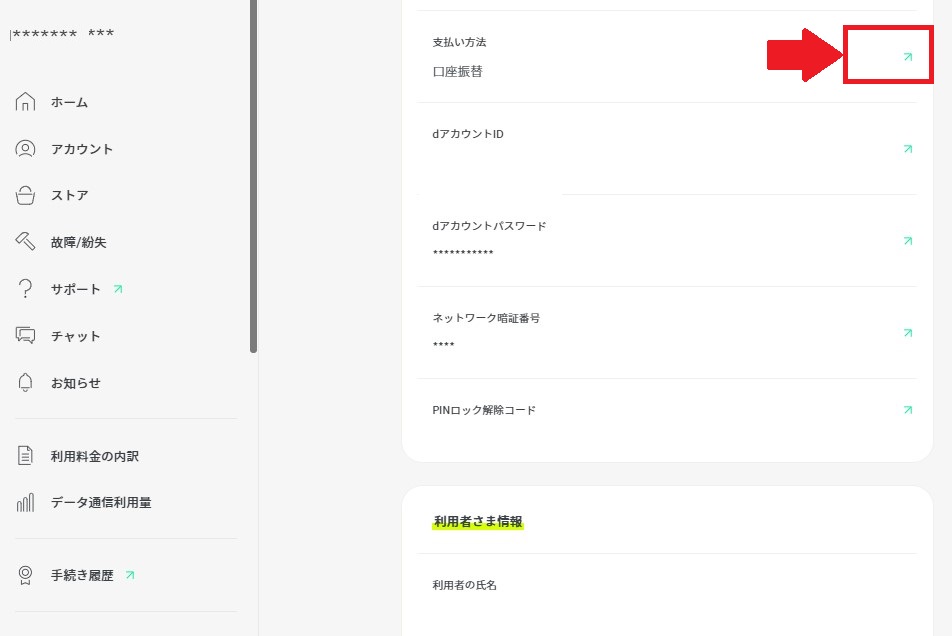Click the procedure history badge icon
The height and width of the screenshot is (636, 952).
(x=26, y=575)
